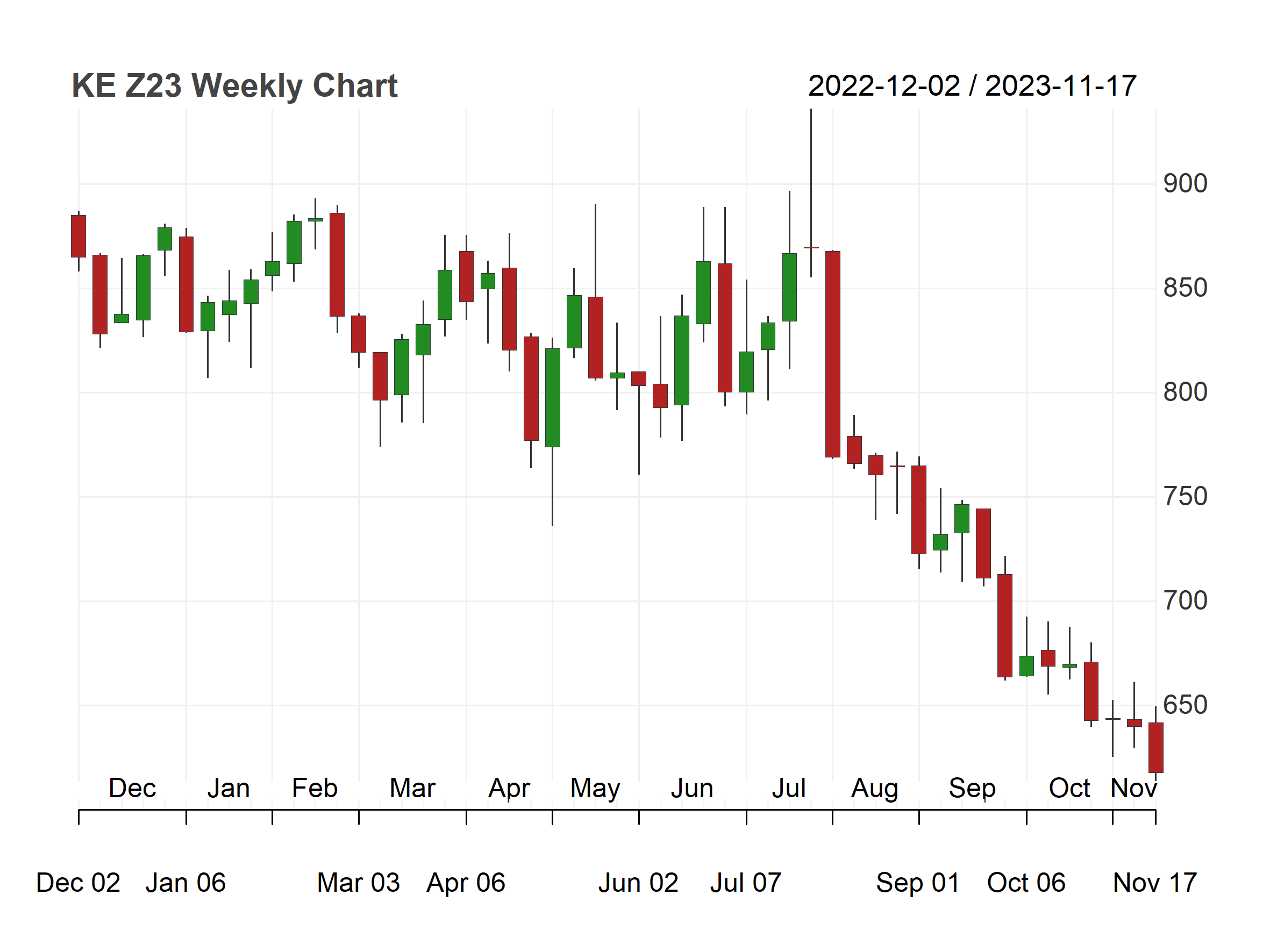Click the 750 price axis label
The height and width of the screenshot is (952, 1270).
point(1185,497)
